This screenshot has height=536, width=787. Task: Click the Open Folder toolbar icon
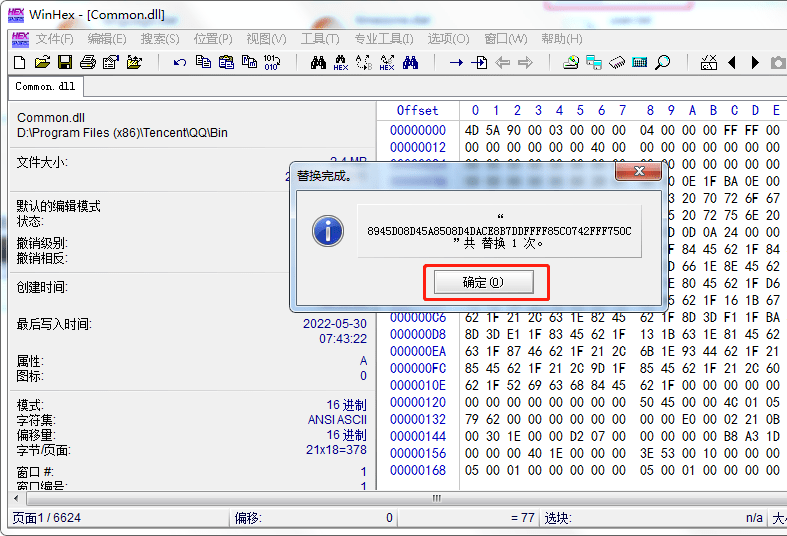click(134, 63)
